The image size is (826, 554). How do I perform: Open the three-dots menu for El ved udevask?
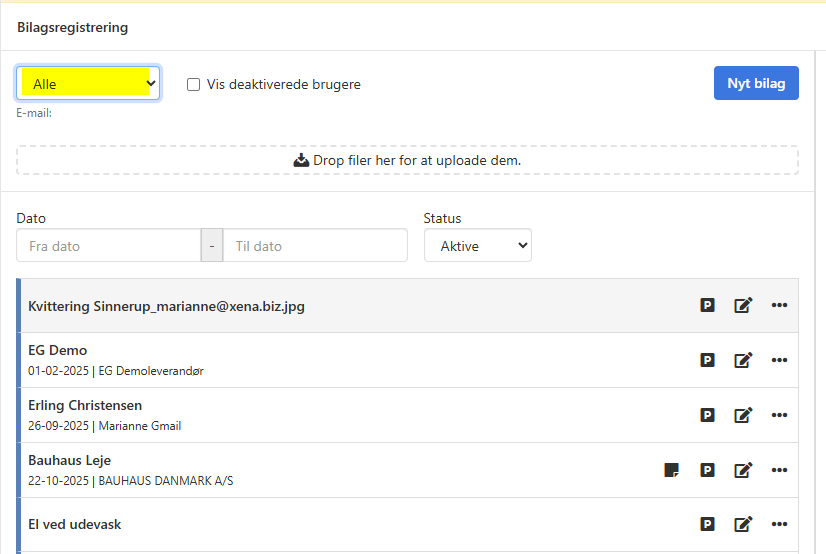(x=780, y=523)
